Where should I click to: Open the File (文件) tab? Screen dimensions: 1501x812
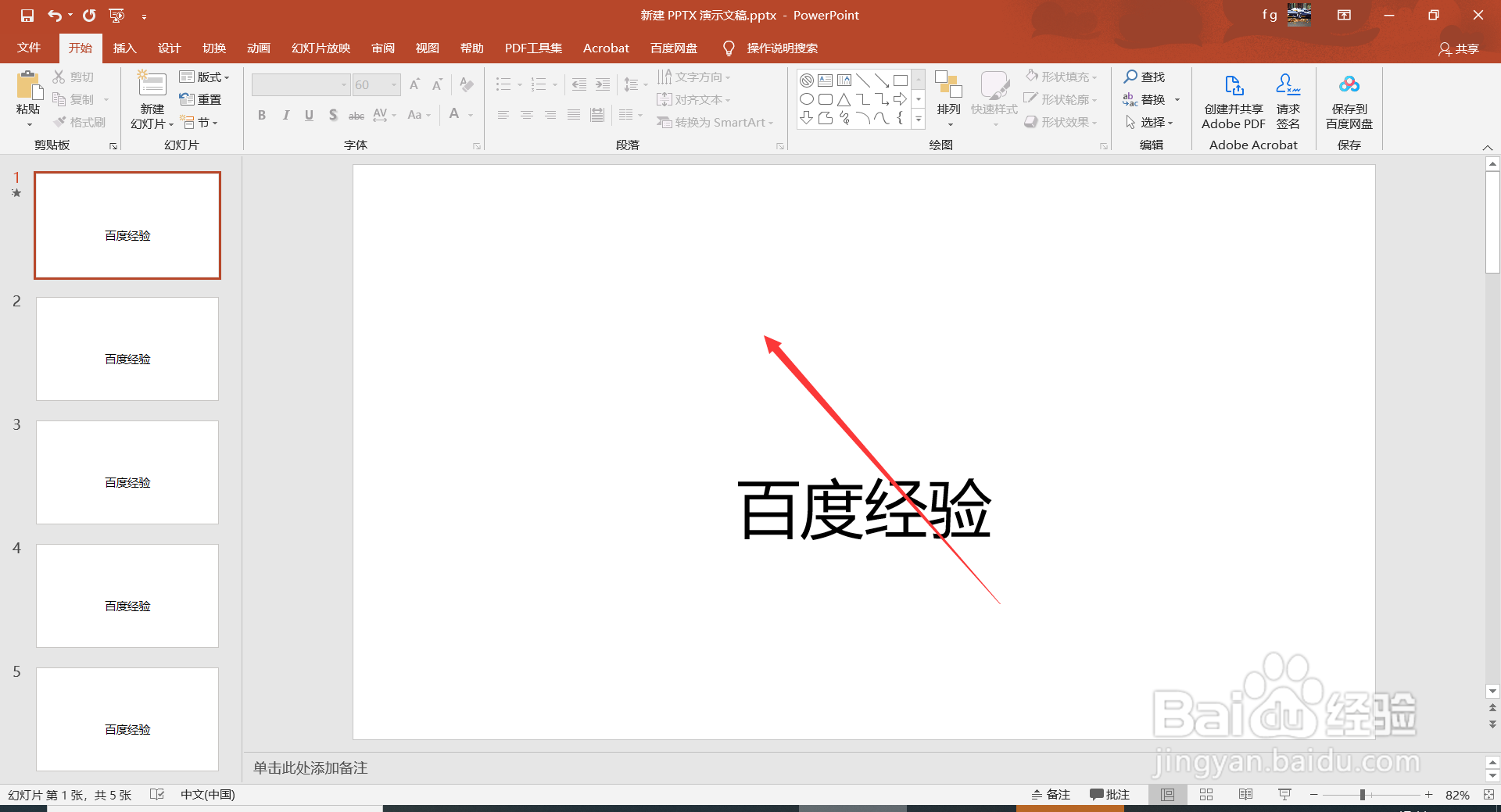29,48
